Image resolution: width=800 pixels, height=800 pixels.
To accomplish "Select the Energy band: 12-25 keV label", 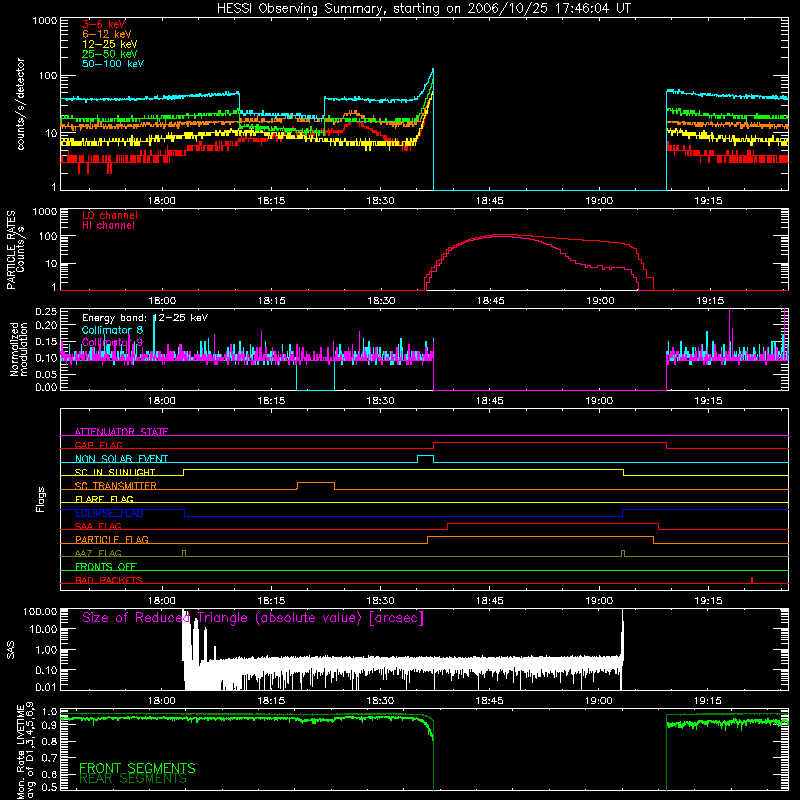I will pyautogui.click(x=145, y=318).
